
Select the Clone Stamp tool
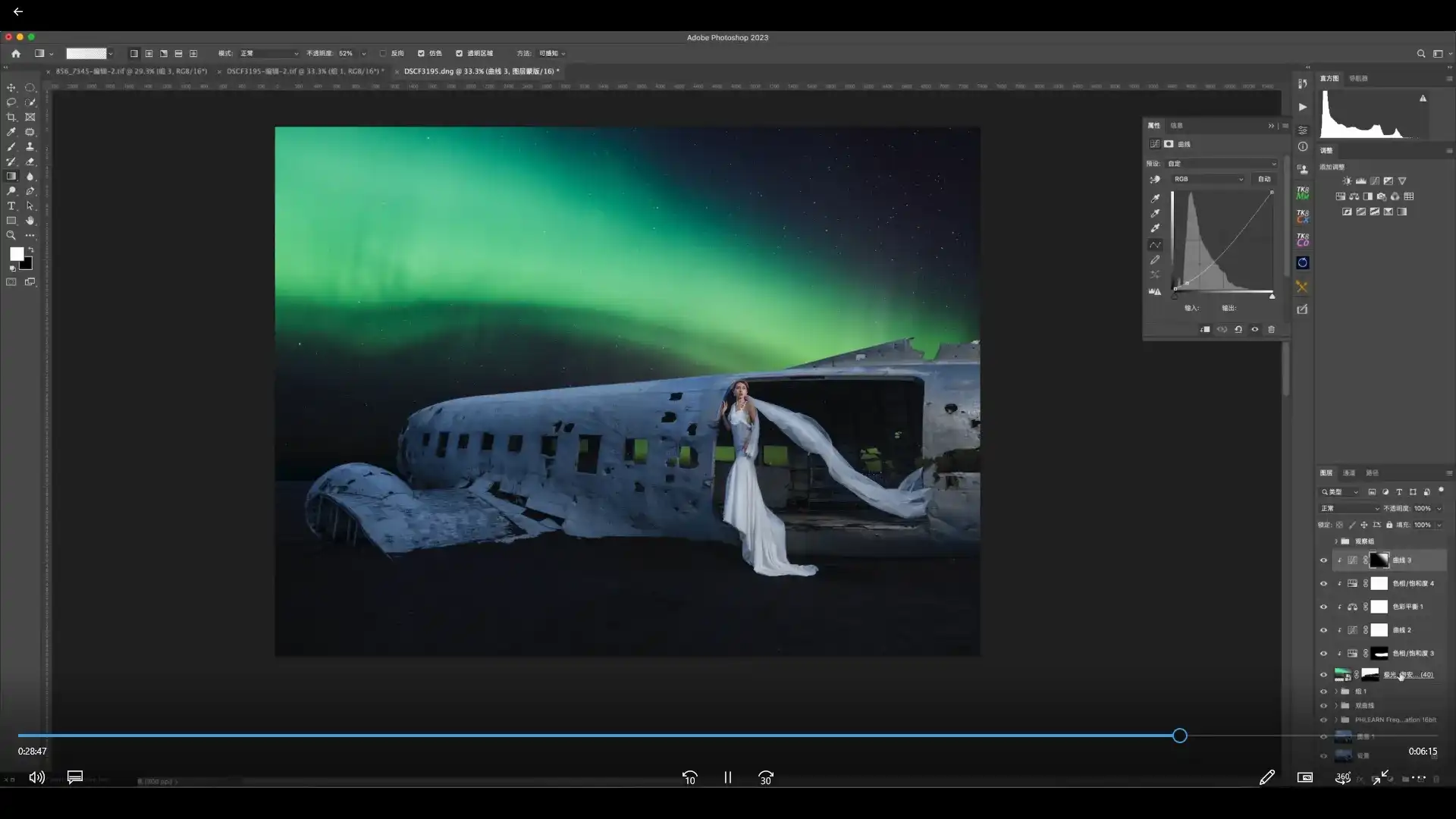point(30,147)
